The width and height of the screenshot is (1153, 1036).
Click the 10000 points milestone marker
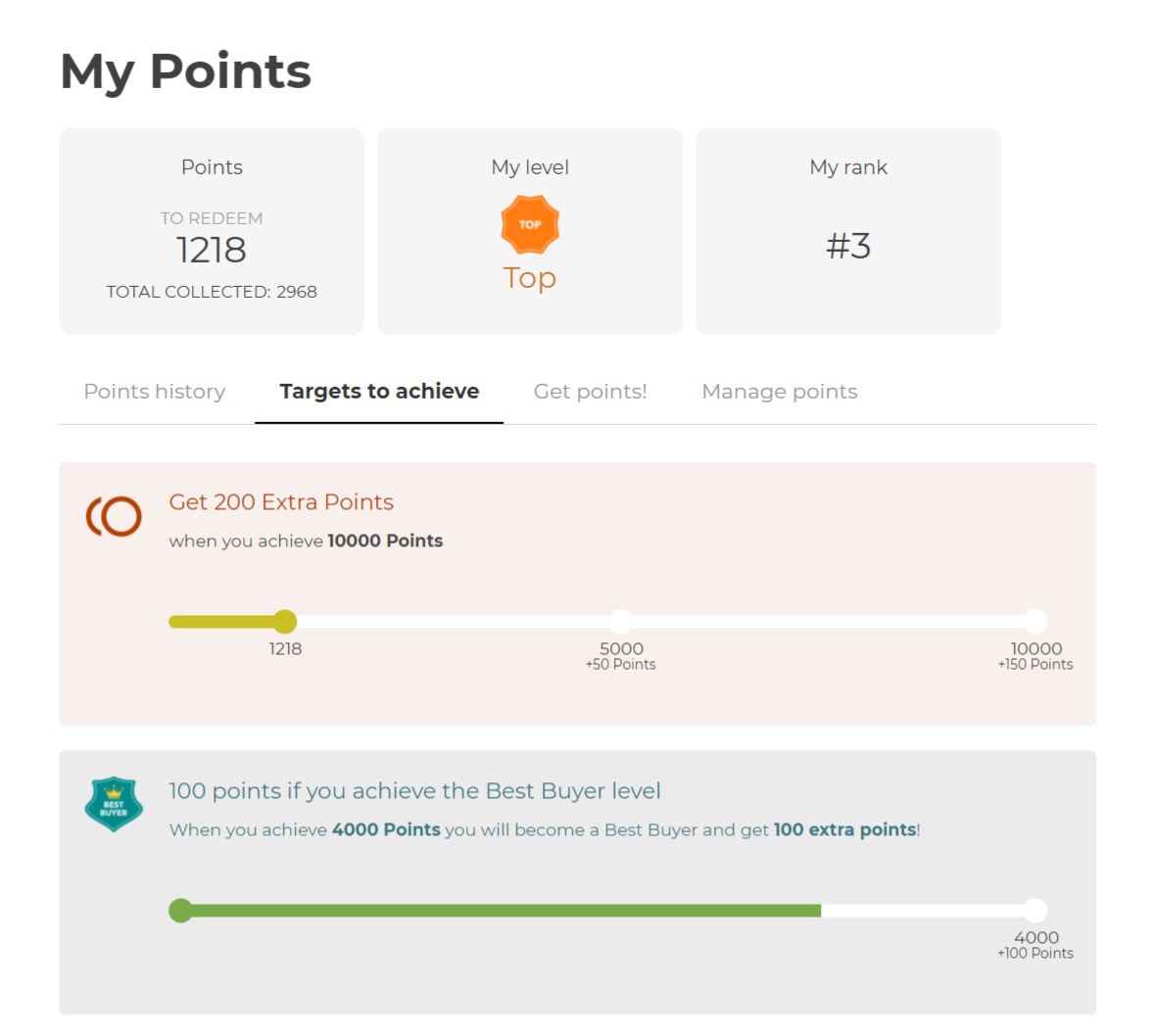(1035, 622)
